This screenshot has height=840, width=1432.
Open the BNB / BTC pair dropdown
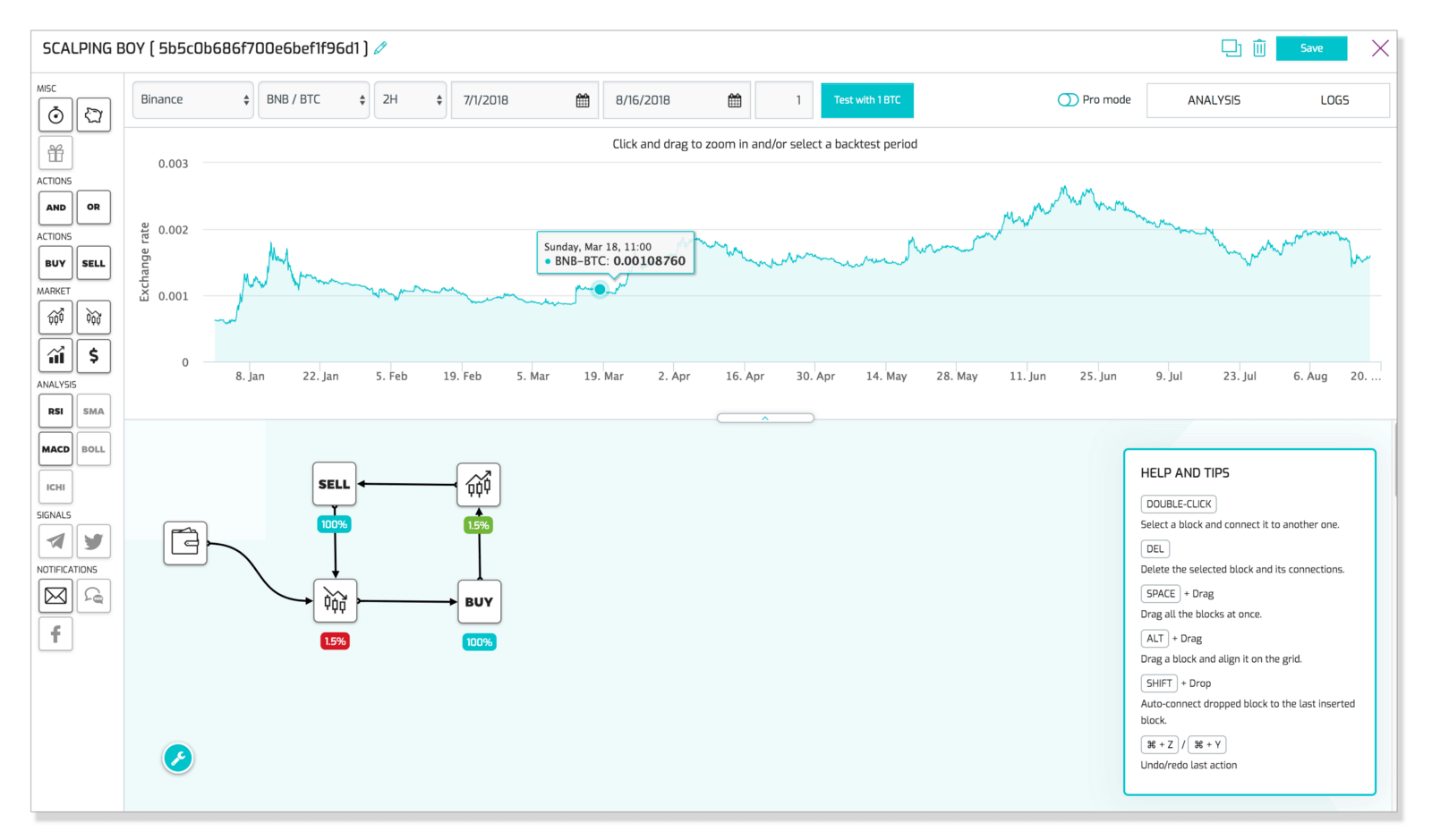pyautogui.click(x=314, y=100)
